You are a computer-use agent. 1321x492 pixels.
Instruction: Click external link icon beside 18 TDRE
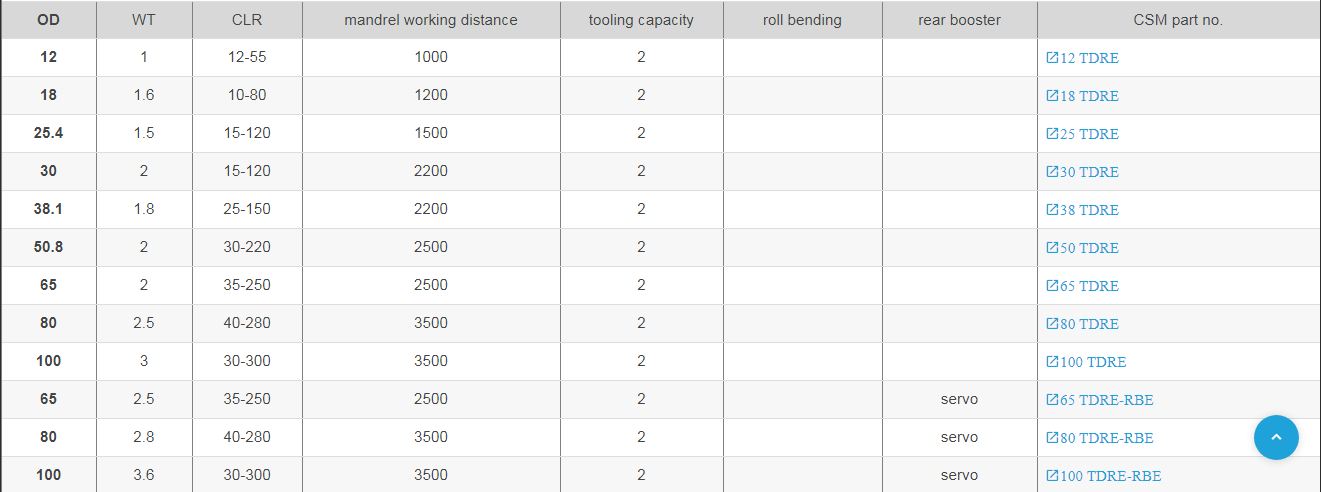click(x=1052, y=96)
